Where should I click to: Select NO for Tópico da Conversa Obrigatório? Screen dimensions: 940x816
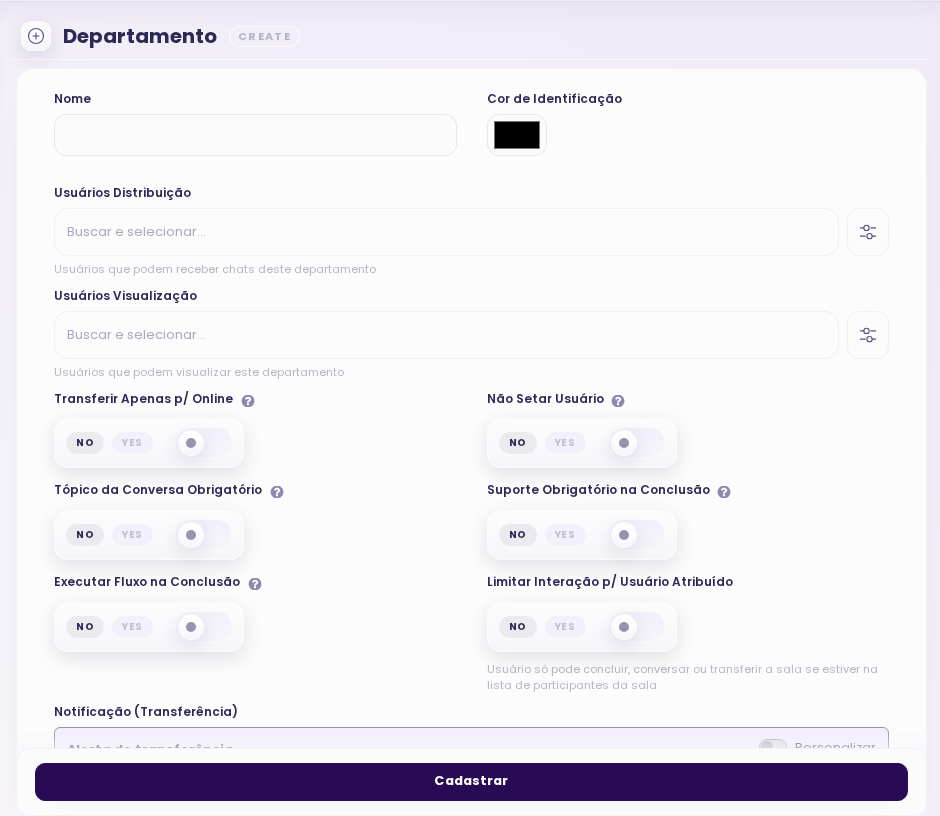pos(85,535)
